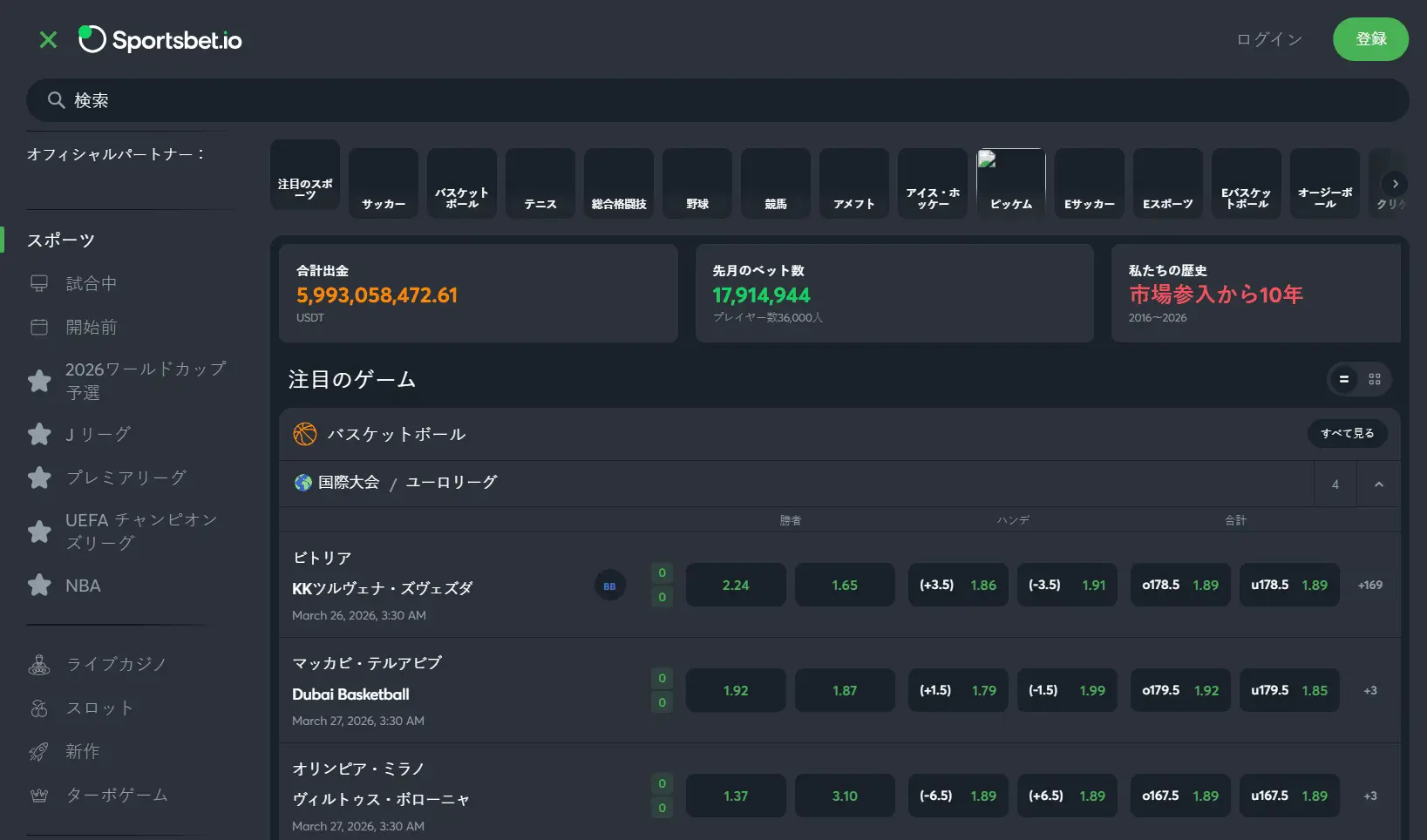Collapse the ユーロリーグ section chevron
Viewport: 1427px width, 840px height.
(1379, 484)
